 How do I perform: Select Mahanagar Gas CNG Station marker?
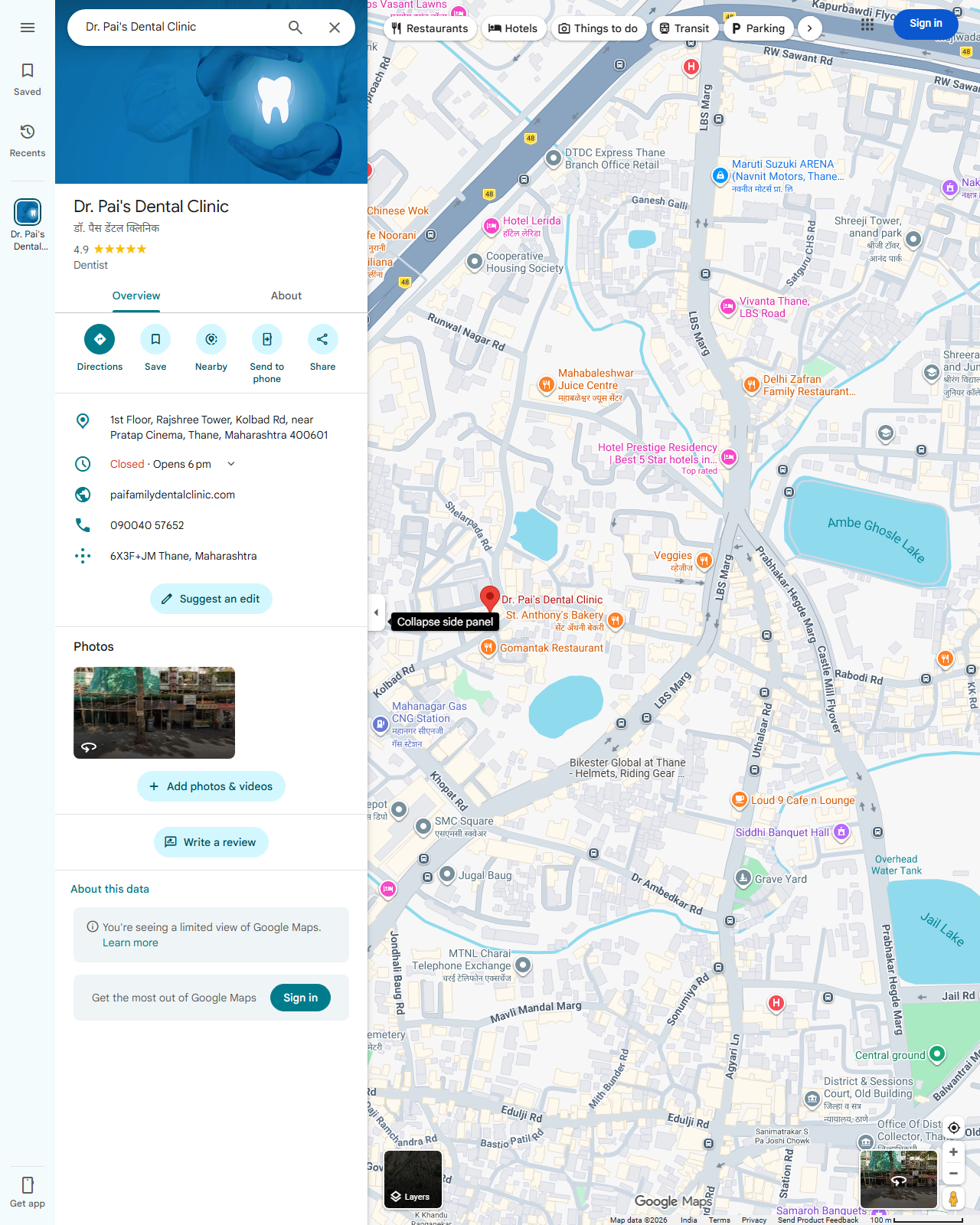pos(381,724)
